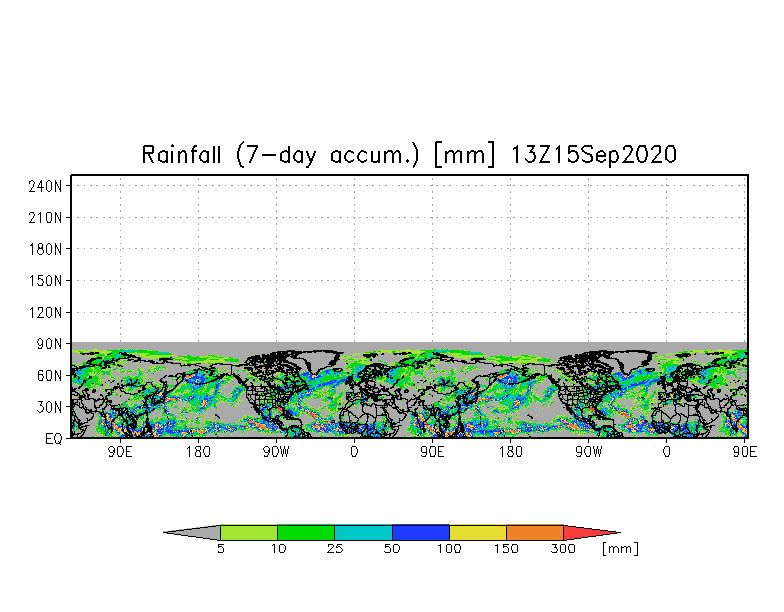Select the blue 50-100 mm swatch
Image resolution: width=784 pixels, height=612 pixels.
(x=421, y=532)
